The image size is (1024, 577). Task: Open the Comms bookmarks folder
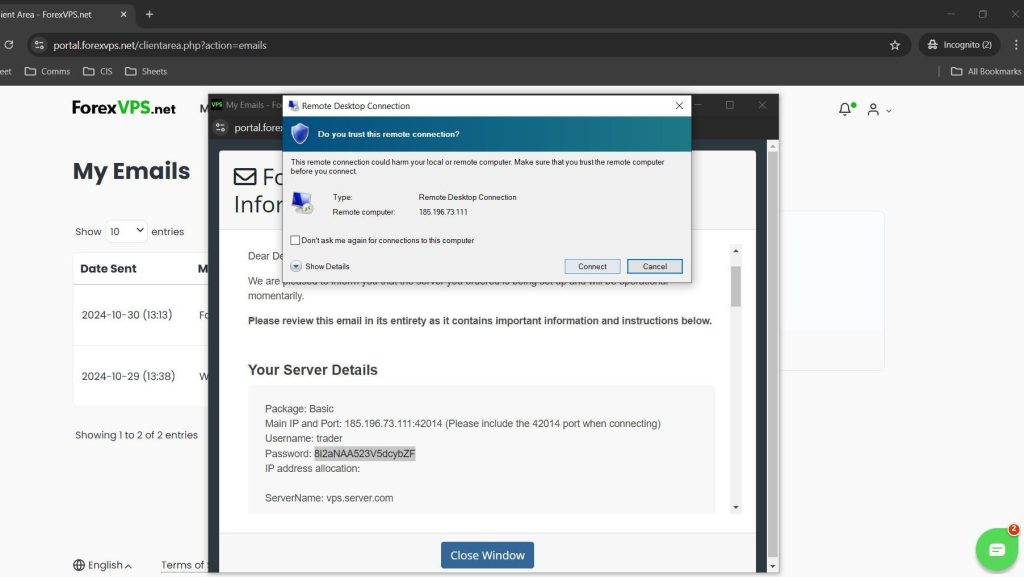click(47, 71)
